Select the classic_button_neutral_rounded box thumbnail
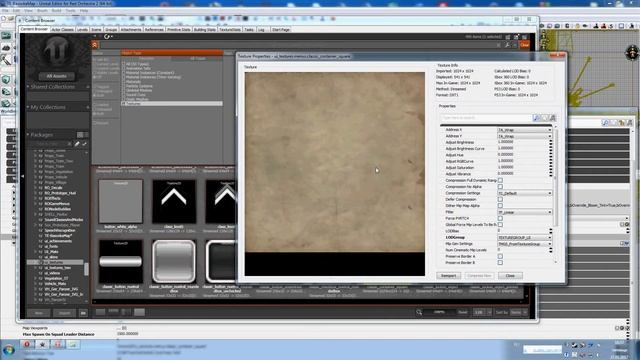This screenshot has height=360, width=640. point(174,261)
